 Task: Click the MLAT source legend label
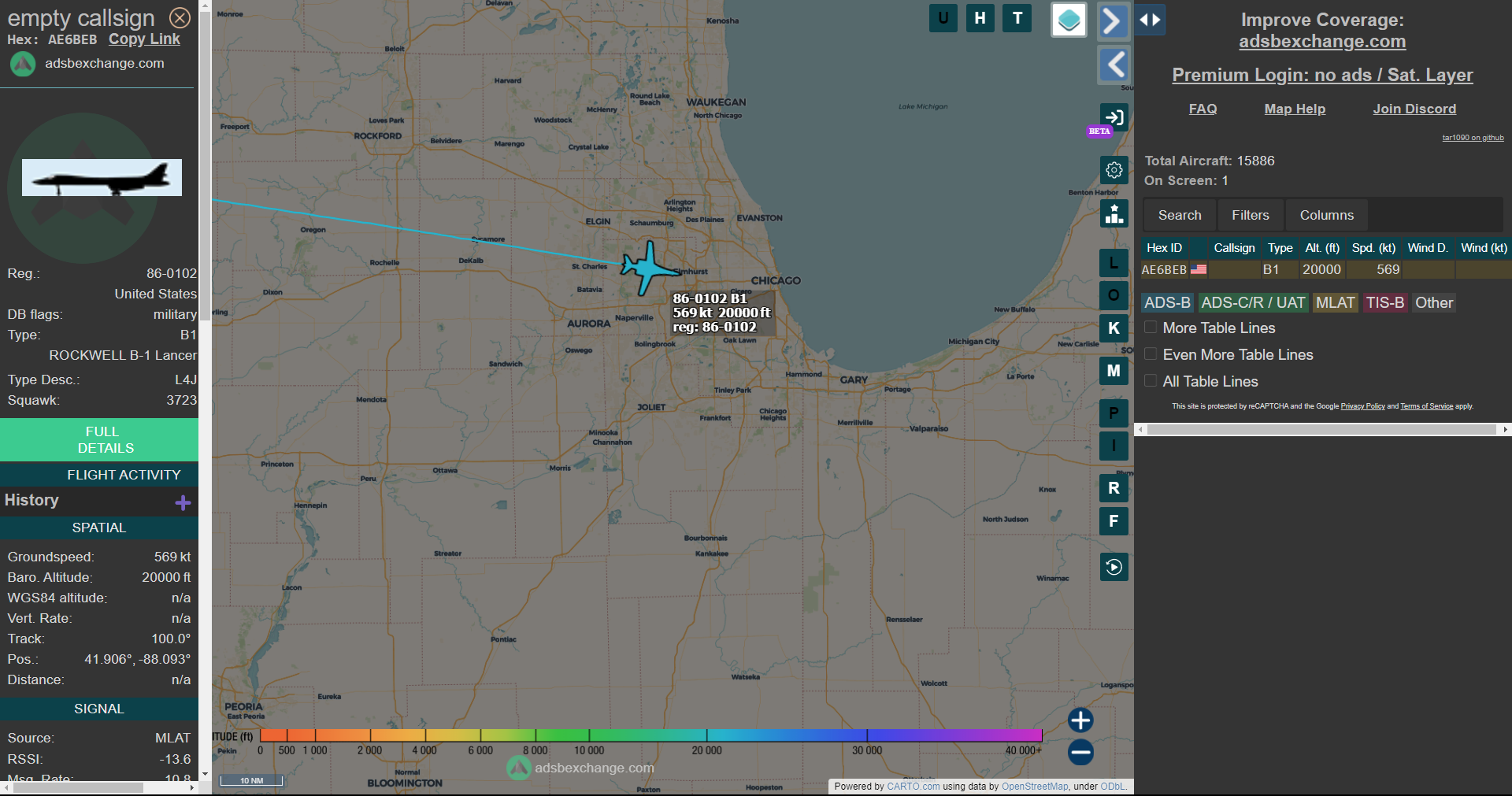[x=1335, y=303]
